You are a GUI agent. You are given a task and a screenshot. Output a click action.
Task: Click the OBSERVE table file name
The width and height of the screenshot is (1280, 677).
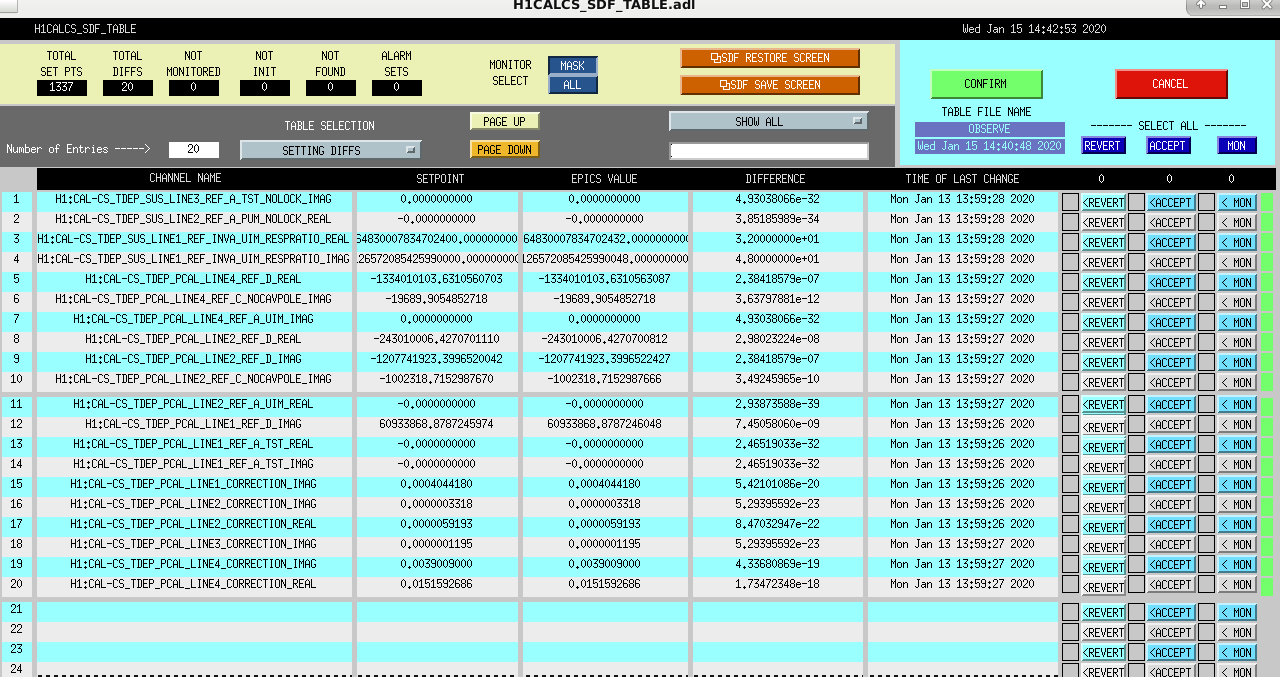[x=990, y=129]
